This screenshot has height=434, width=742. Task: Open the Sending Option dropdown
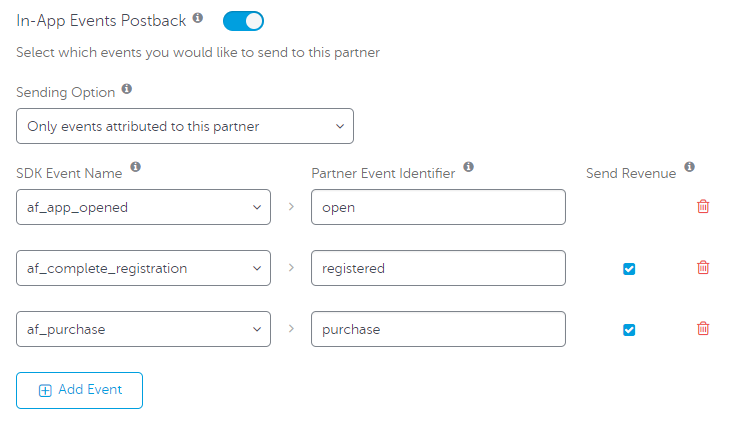[185, 127]
